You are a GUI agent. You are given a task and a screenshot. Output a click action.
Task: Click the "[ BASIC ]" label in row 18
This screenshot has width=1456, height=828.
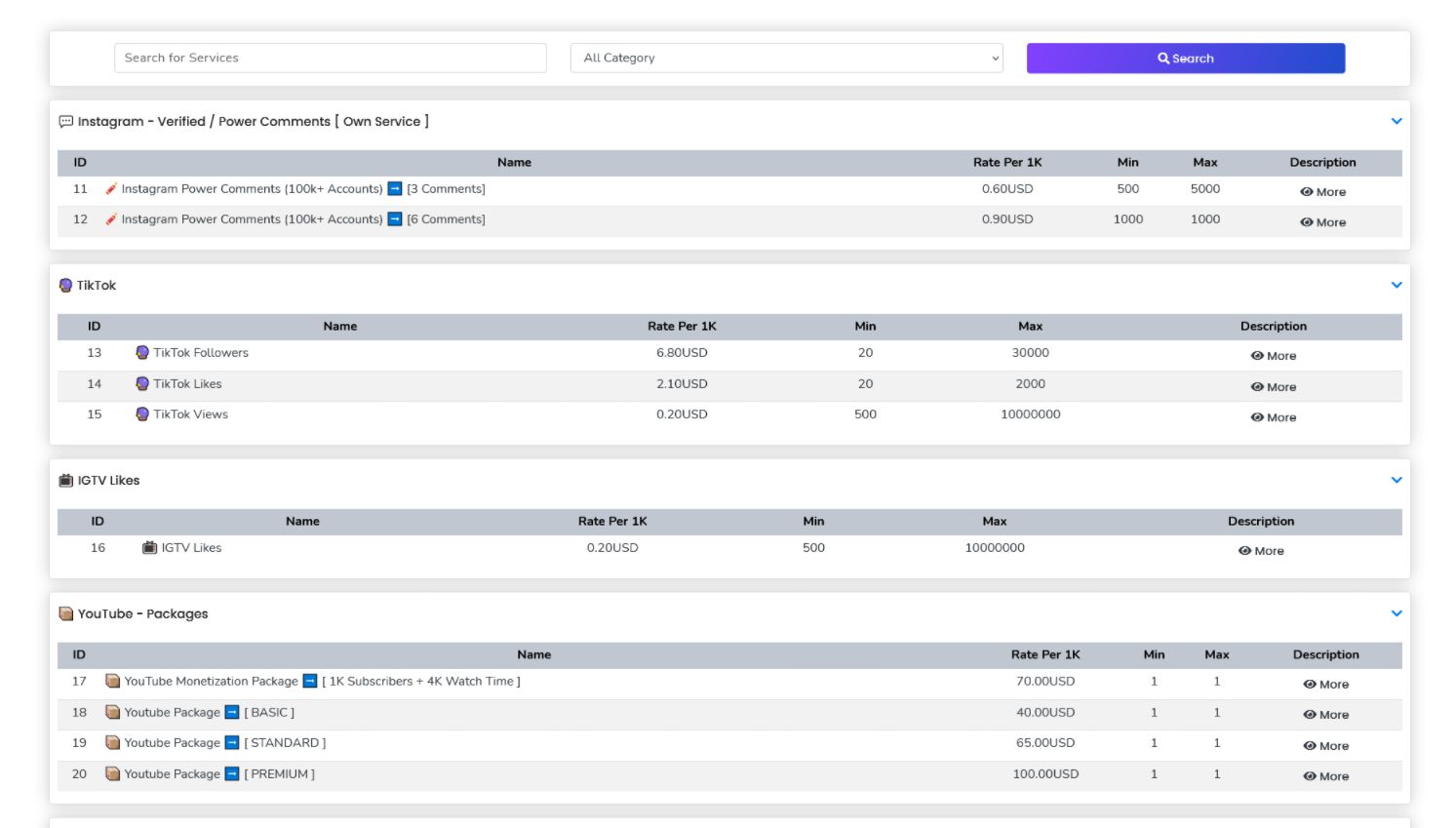click(269, 713)
